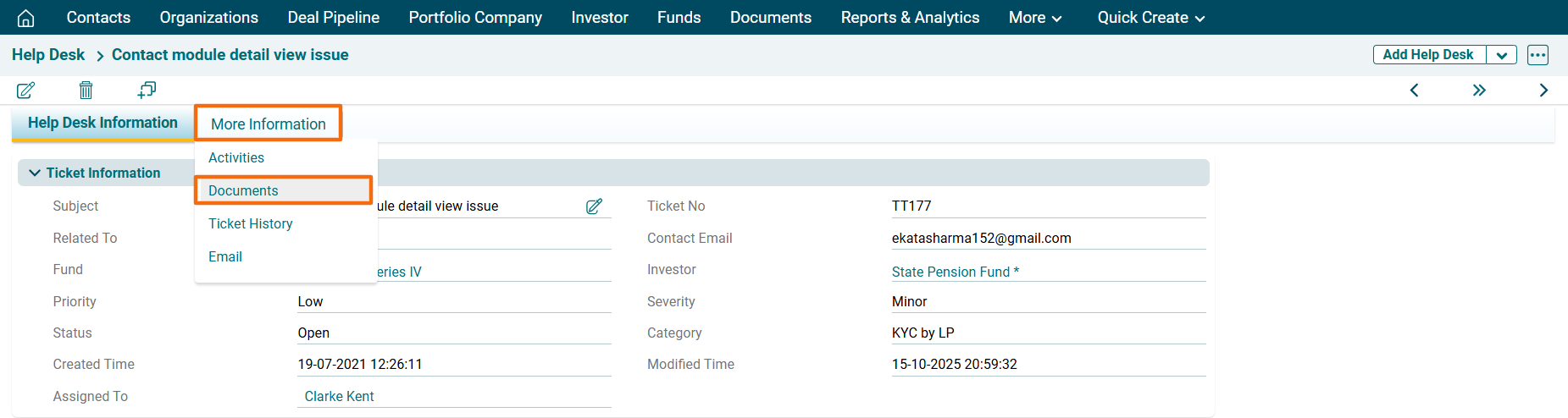
Task: Switch to Help Desk Information tab
Action: [103, 123]
